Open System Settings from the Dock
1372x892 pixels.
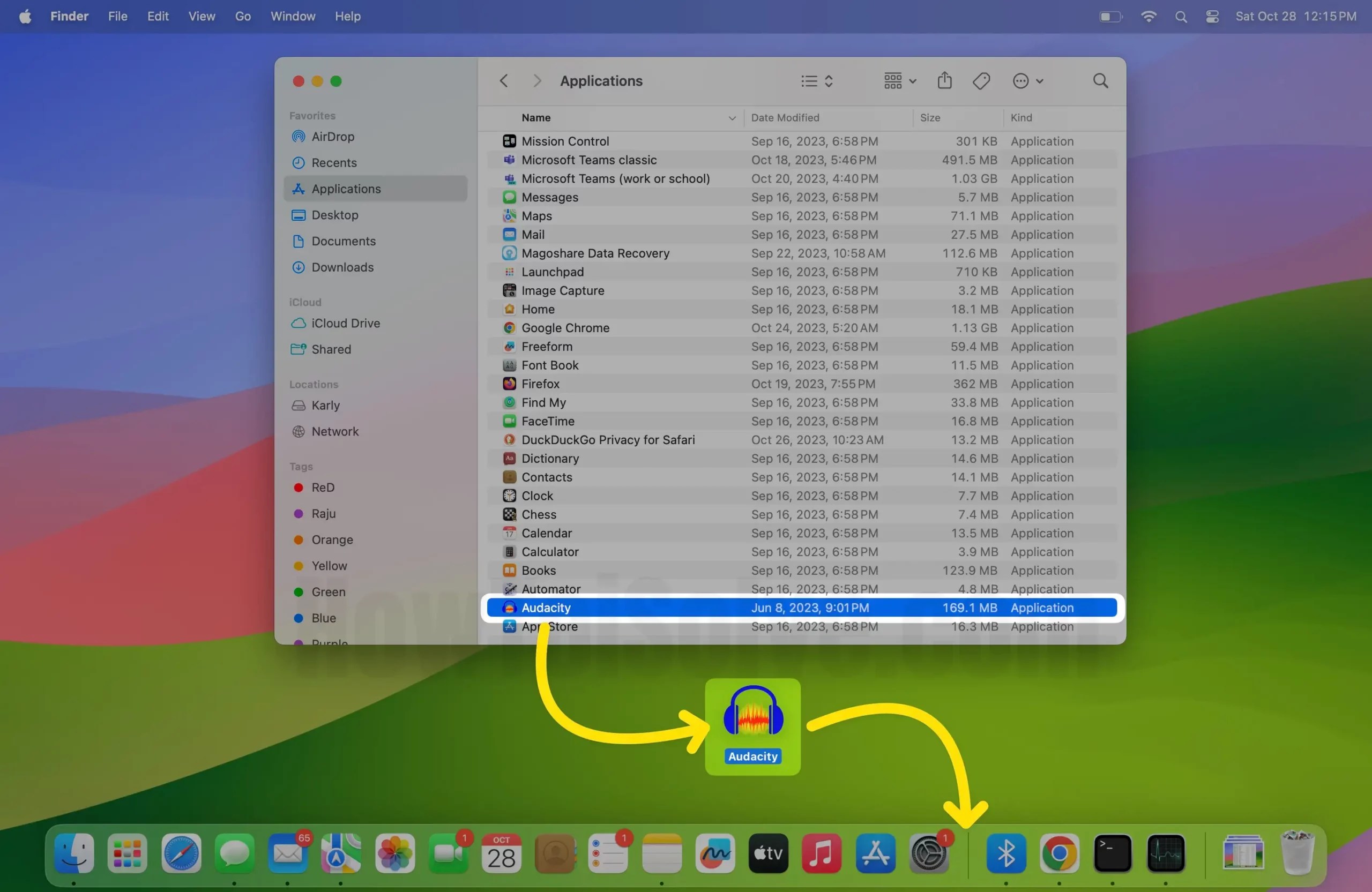pyautogui.click(x=929, y=854)
